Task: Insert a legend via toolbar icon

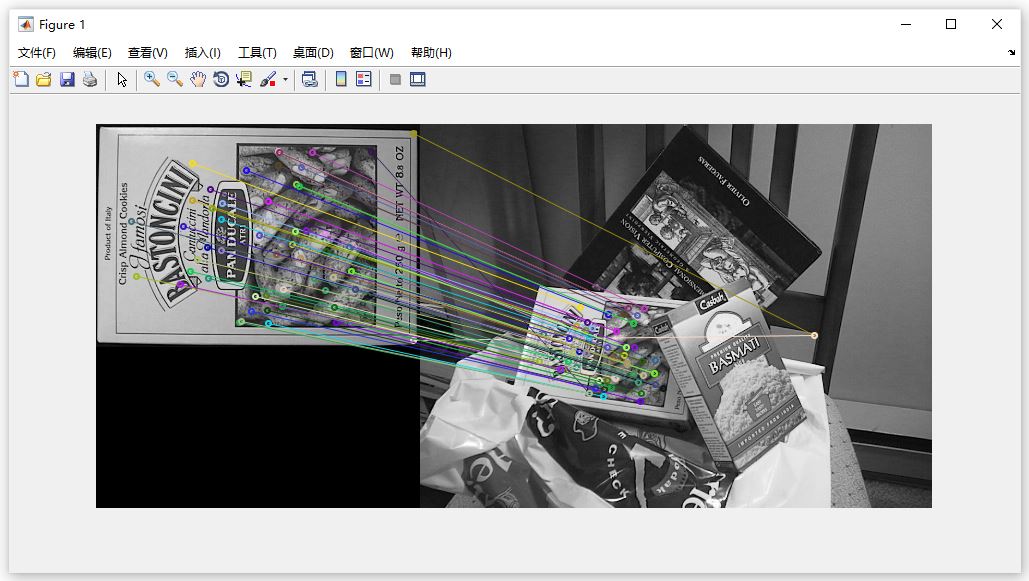Action: [364, 79]
